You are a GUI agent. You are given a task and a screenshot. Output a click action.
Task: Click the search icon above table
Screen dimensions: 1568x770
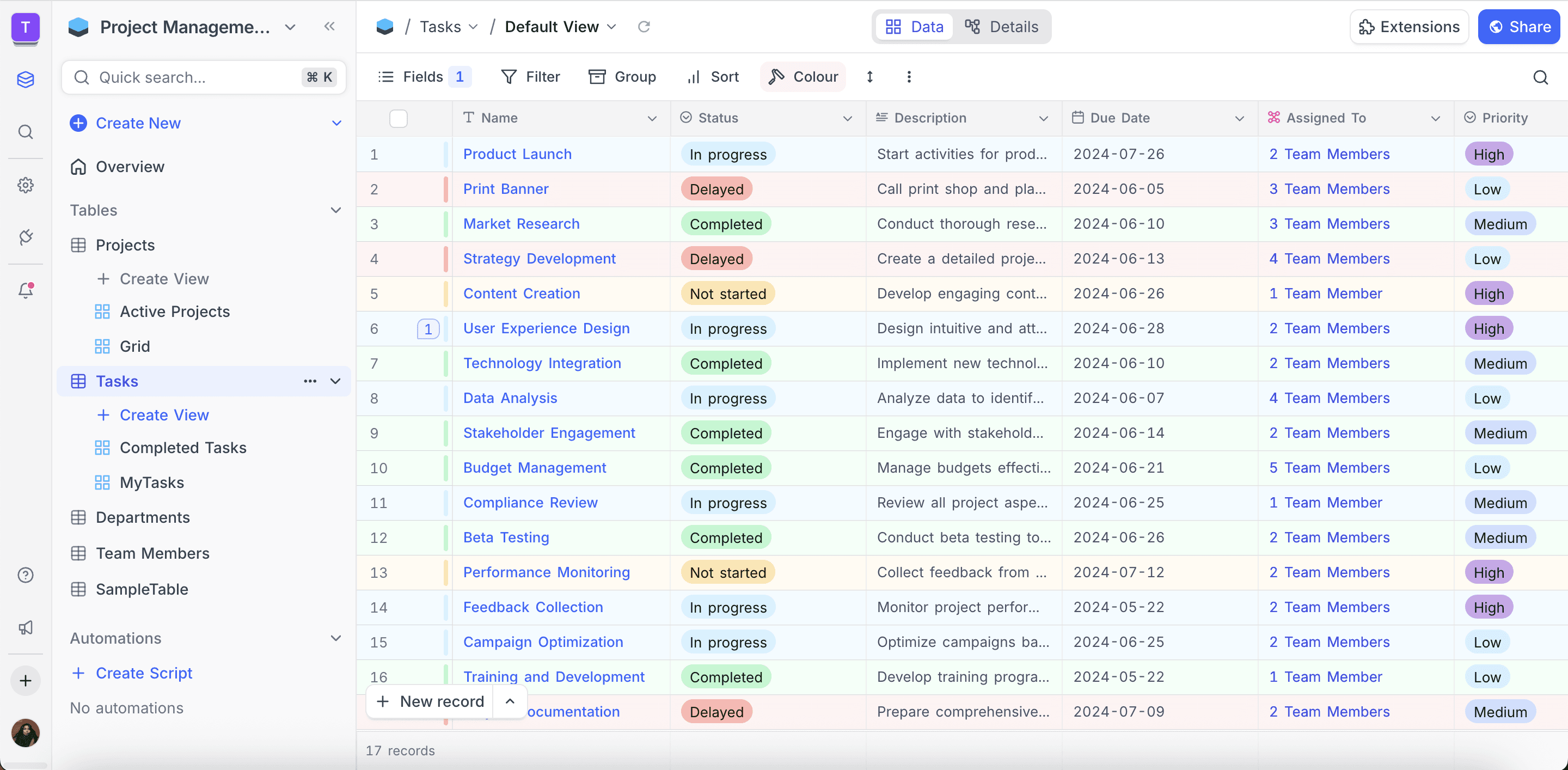coord(1540,77)
